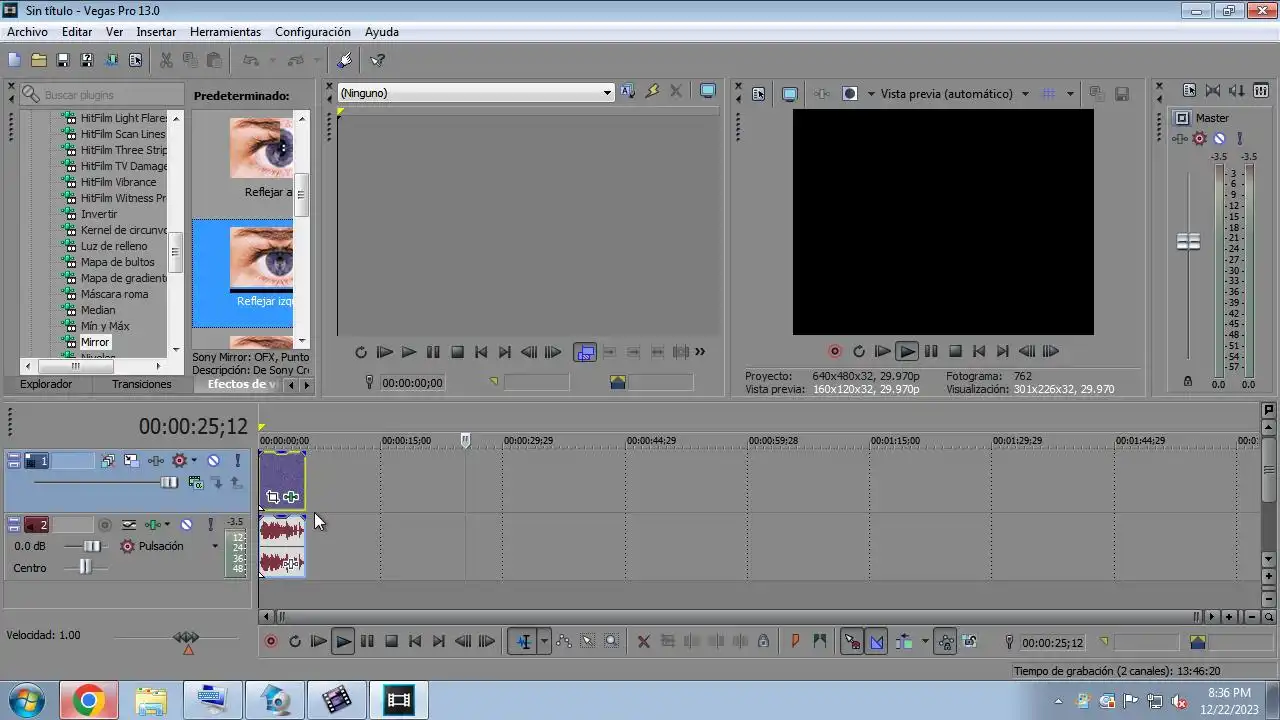Select the Invertir plugin in the list
This screenshot has width=1280, height=720.
(99, 214)
